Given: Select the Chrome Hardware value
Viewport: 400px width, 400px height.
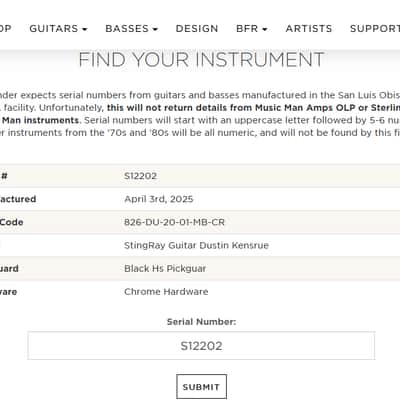Looking at the screenshot, I should pos(166,292).
